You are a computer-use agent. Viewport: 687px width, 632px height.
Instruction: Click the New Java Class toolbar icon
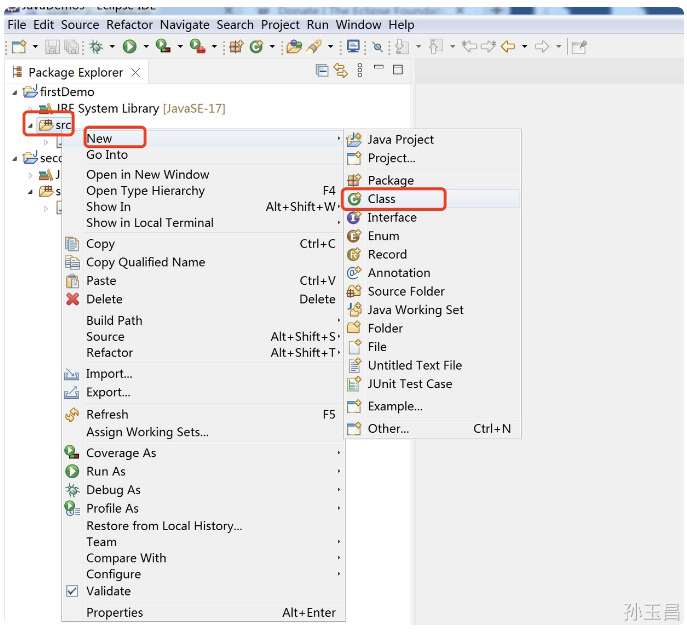click(256, 46)
